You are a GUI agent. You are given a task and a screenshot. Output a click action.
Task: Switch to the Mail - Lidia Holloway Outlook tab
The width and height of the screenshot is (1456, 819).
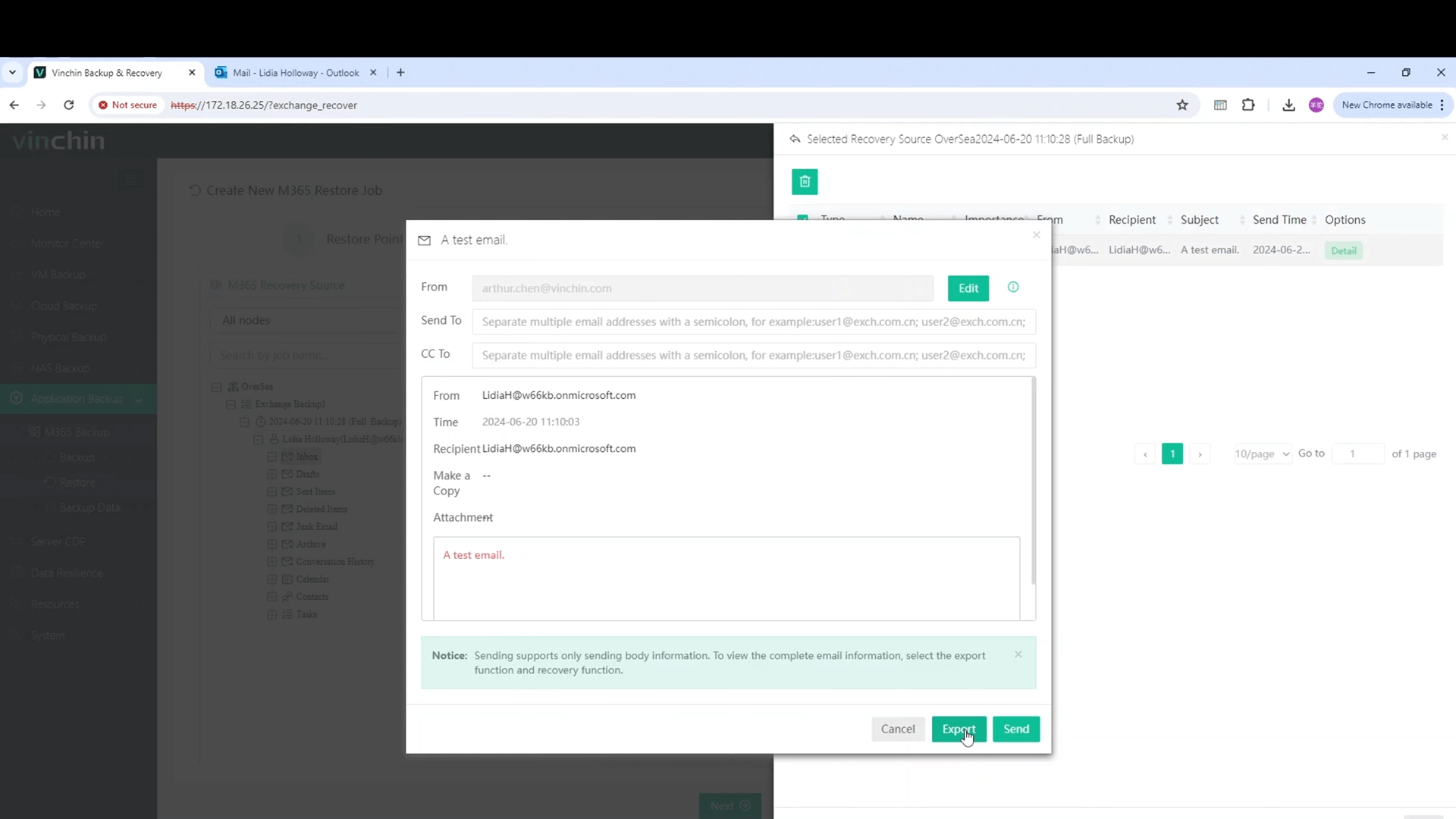[296, 73]
